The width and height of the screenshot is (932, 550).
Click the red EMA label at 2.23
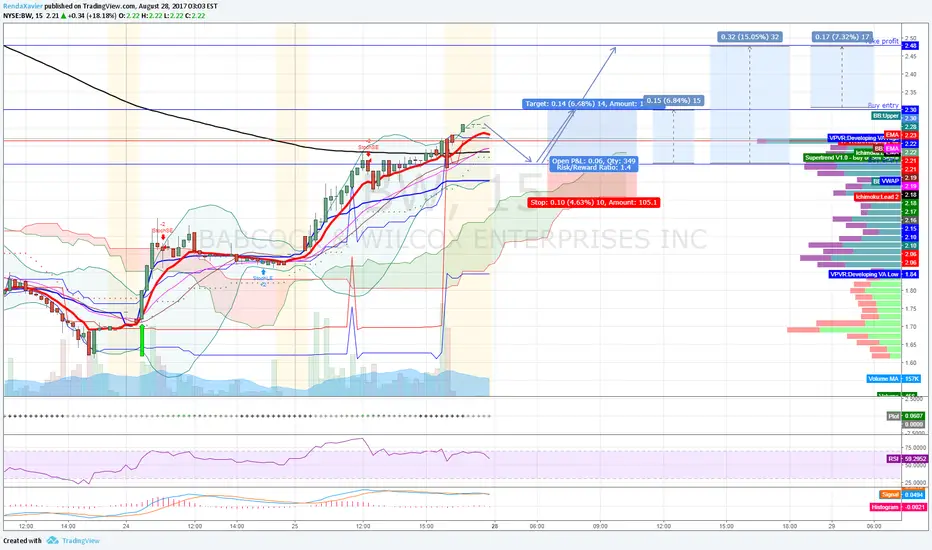pos(892,135)
